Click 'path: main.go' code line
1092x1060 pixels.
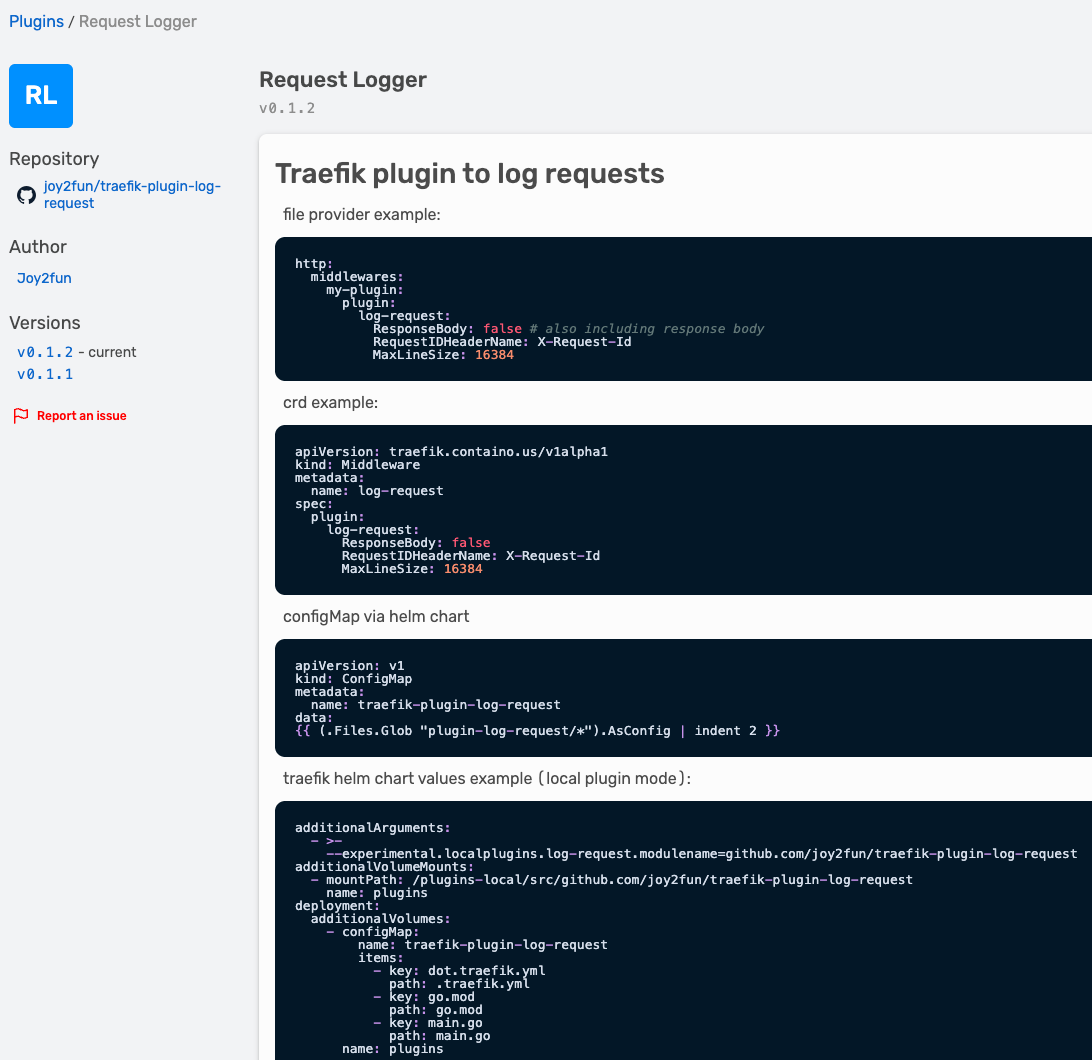click(x=439, y=1036)
